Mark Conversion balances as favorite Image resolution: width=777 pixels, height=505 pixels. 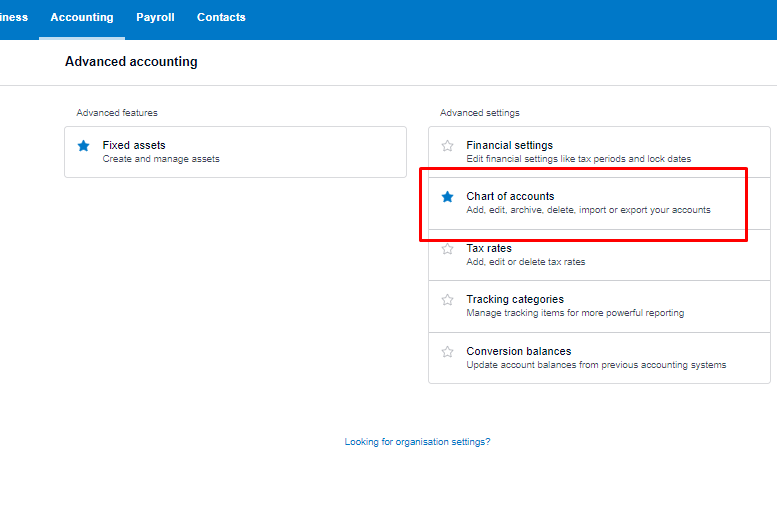[x=447, y=352]
